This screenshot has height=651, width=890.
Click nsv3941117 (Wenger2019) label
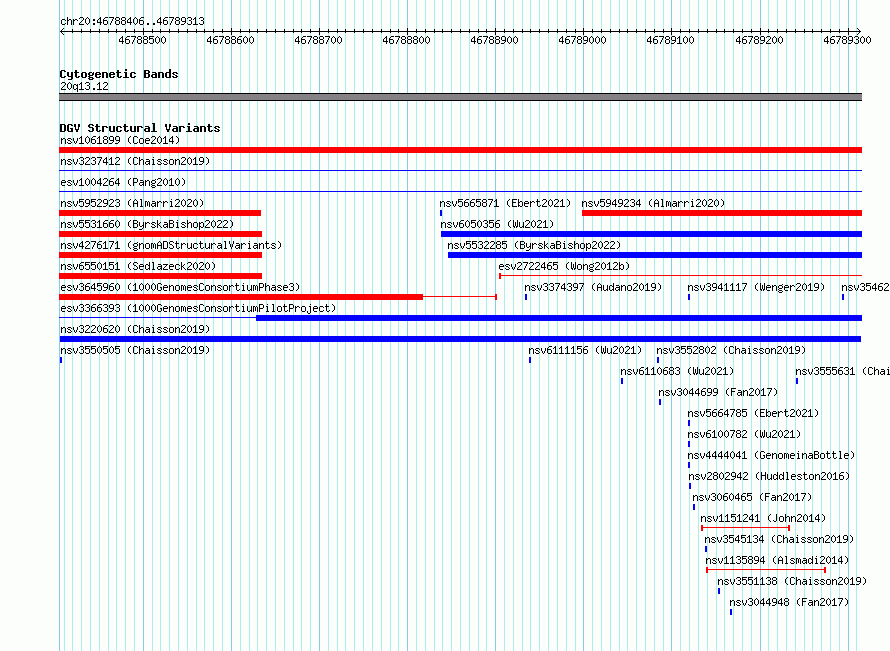756,287
